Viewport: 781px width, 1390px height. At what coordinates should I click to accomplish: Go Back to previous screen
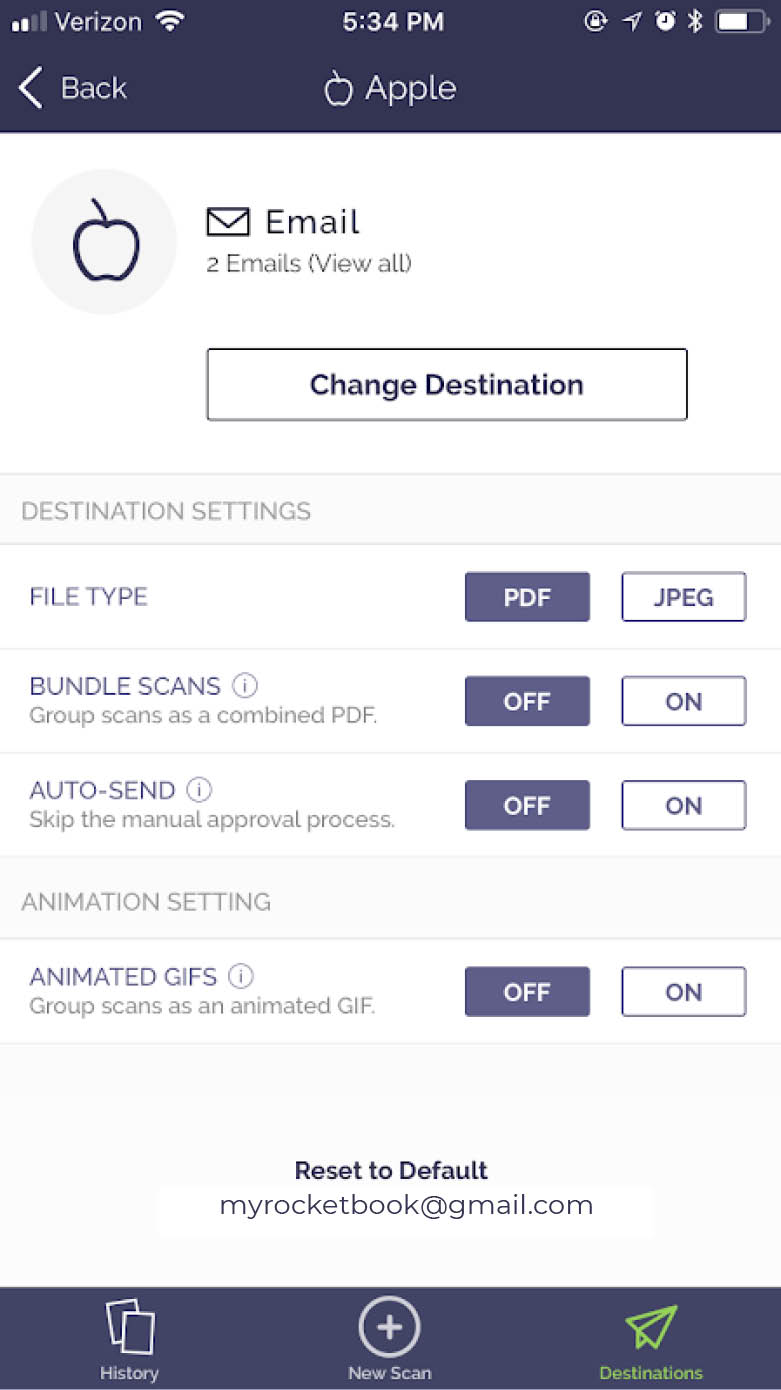pyautogui.click(x=73, y=88)
